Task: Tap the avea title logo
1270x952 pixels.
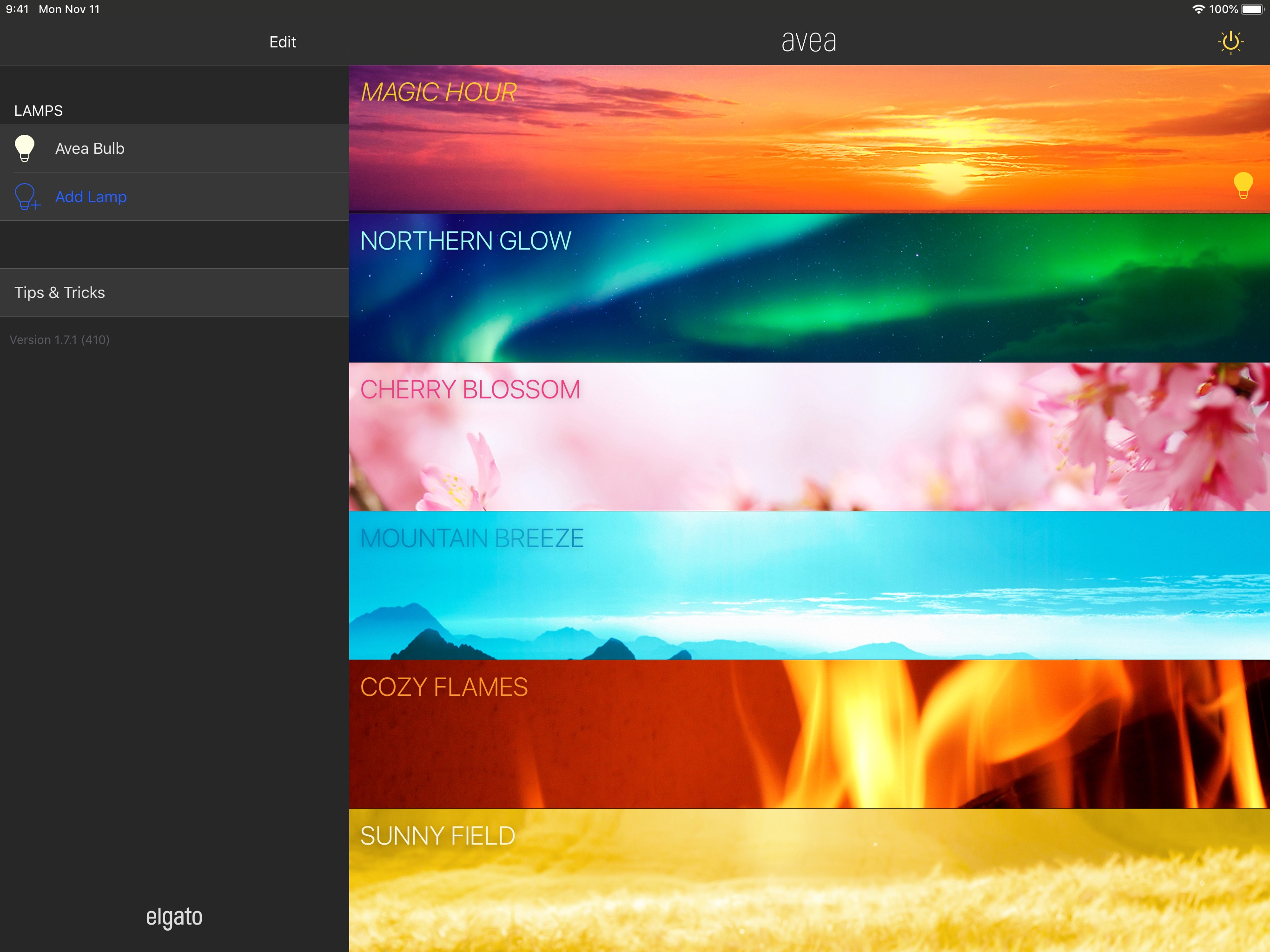Action: tap(808, 41)
